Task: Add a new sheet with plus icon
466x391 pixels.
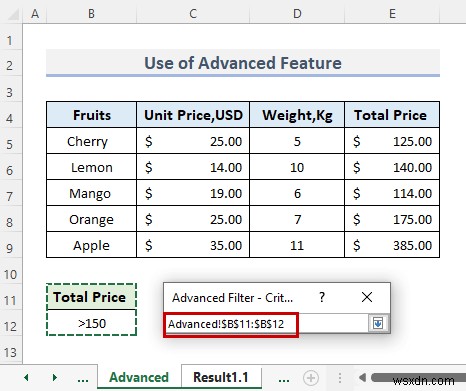Action: point(311,378)
